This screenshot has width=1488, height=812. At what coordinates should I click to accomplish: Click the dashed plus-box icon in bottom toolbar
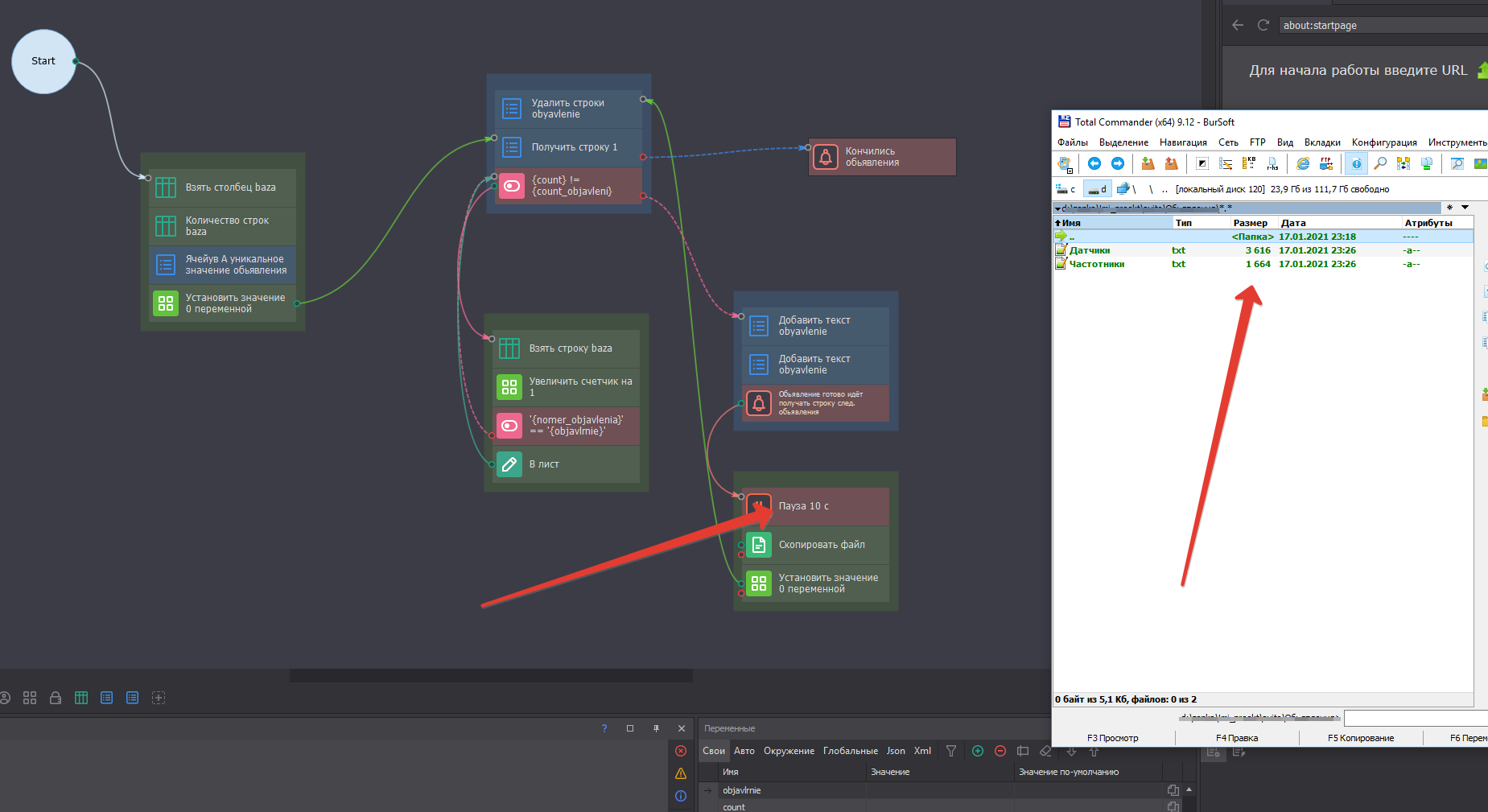click(159, 698)
